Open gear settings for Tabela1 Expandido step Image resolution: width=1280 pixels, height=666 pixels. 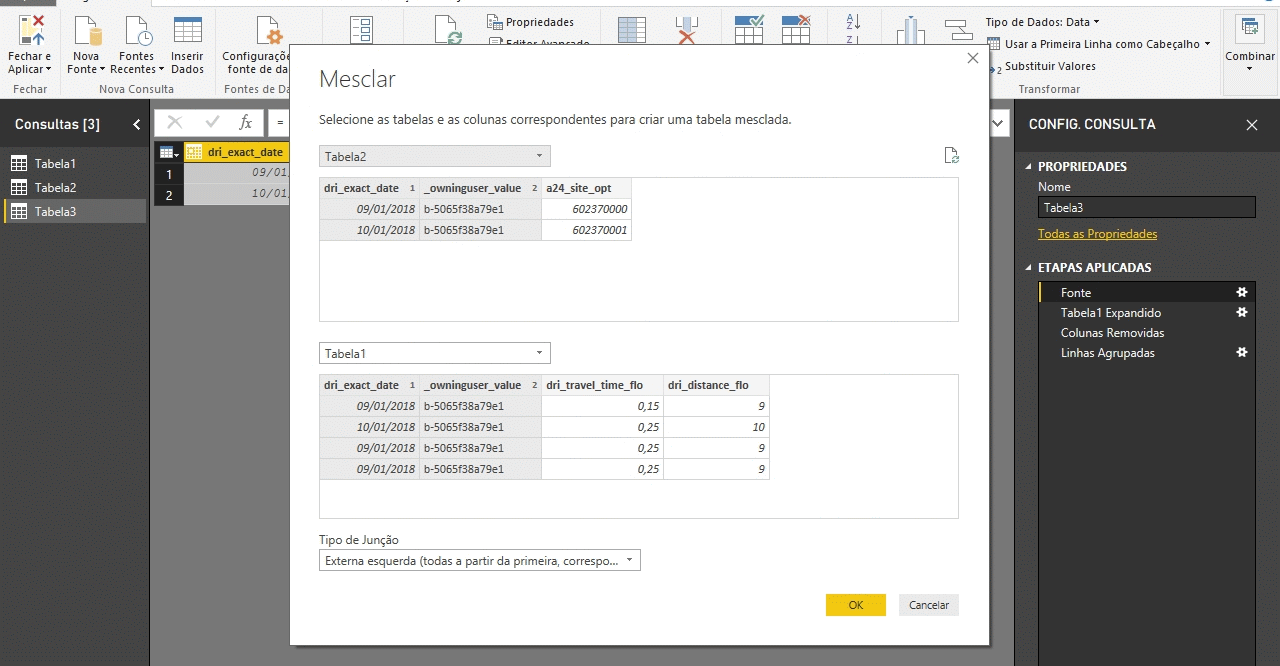pyautogui.click(x=1242, y=312)
